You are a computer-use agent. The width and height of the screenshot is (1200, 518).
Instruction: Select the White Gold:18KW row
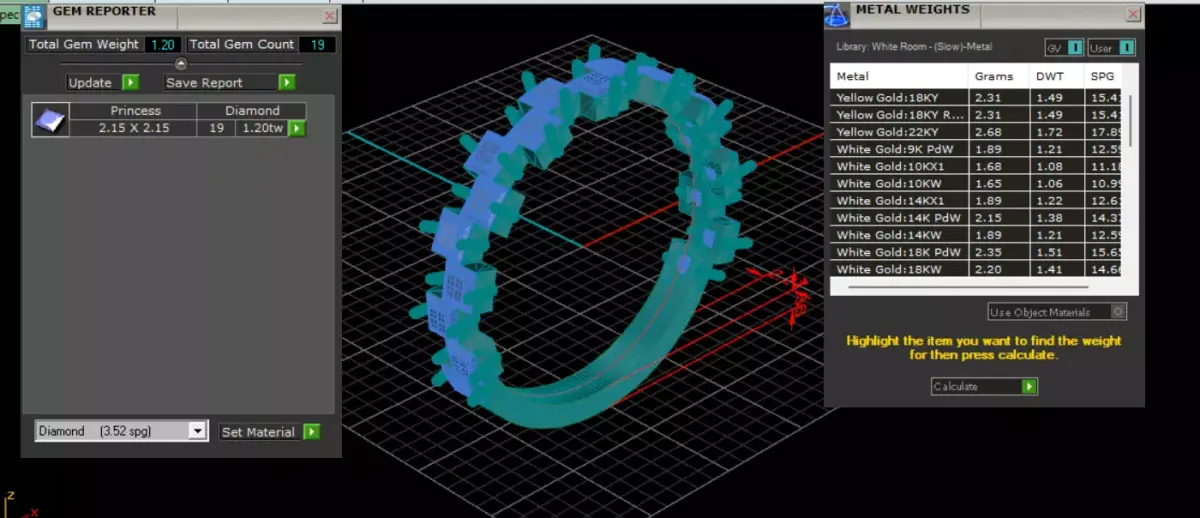(976, 269)
